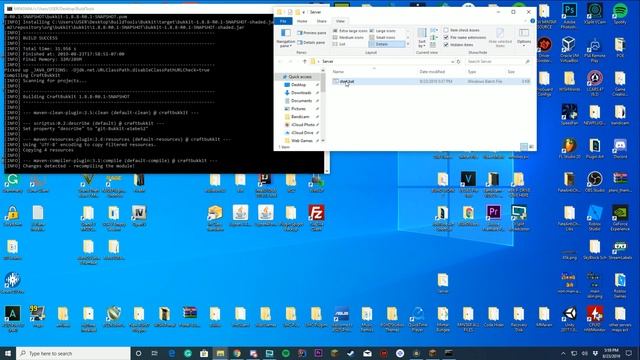Collapse the Explorer ribbon chevron
This screenshot has height=360, width=640.
pyautogui.click(x=526, y=21)
